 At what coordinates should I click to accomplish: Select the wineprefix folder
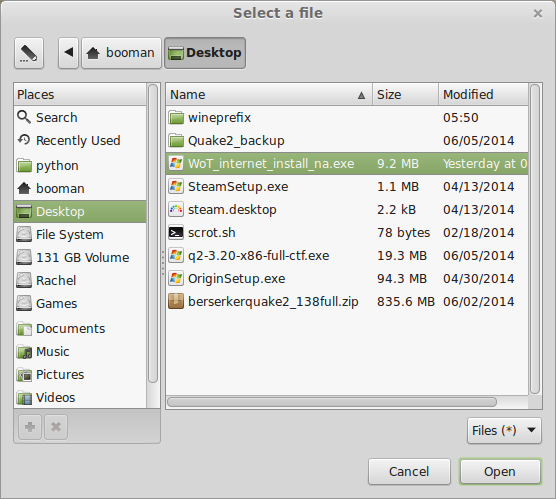coord(347,117)
